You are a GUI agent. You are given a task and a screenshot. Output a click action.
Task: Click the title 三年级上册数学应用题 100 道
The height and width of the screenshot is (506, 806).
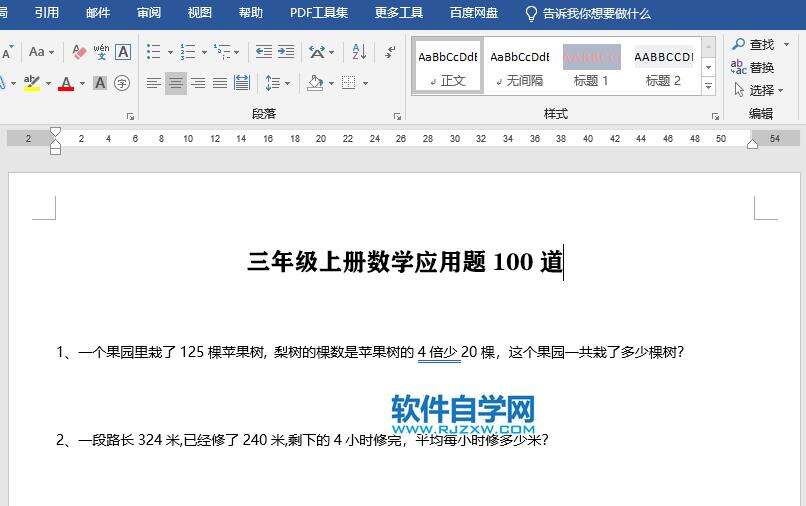[405, 262]
